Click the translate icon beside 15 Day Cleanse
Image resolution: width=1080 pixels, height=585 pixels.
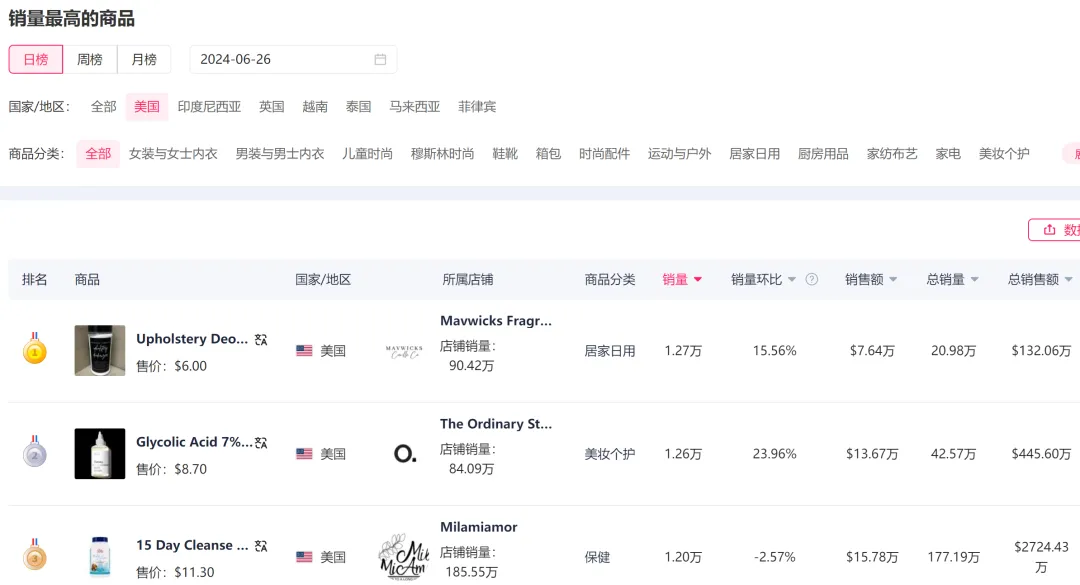pos(261,545)
